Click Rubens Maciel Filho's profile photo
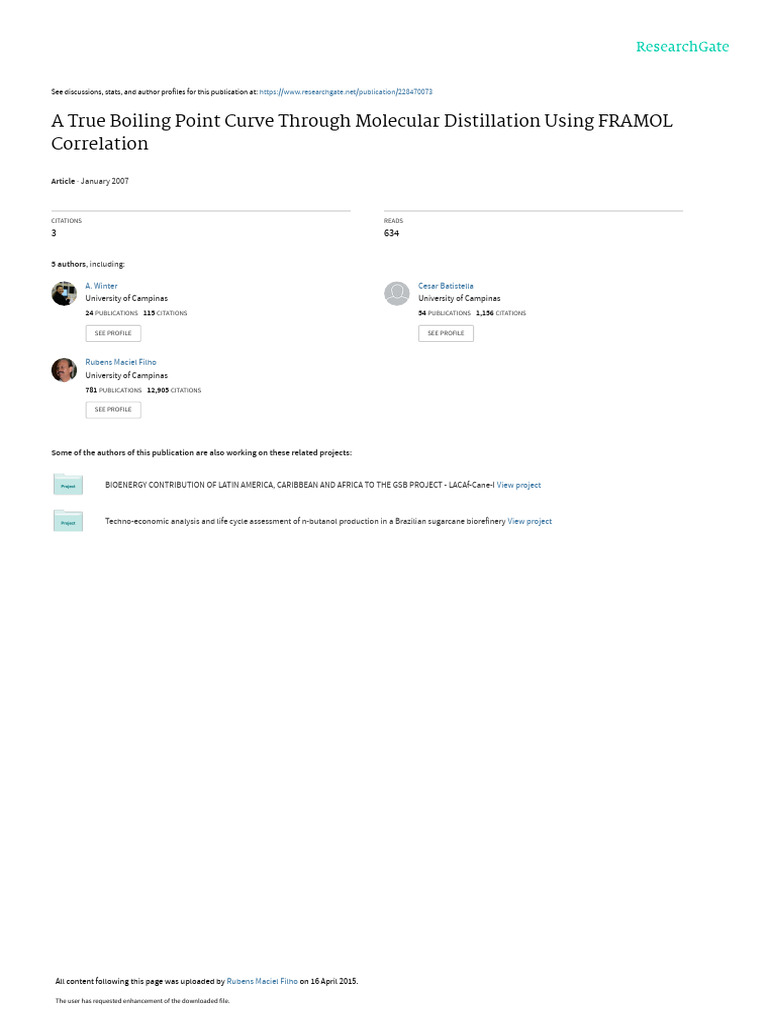768x1024 pixels. 64,370
